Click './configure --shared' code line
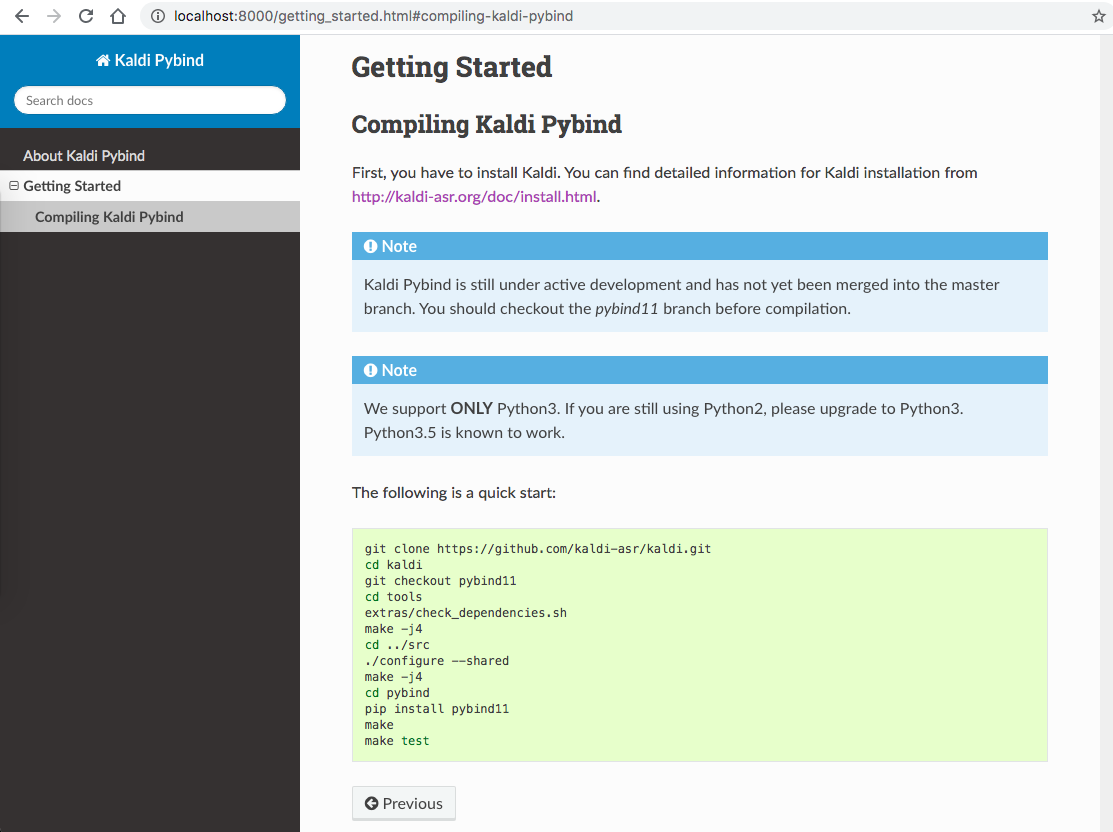 pos(437,661)
